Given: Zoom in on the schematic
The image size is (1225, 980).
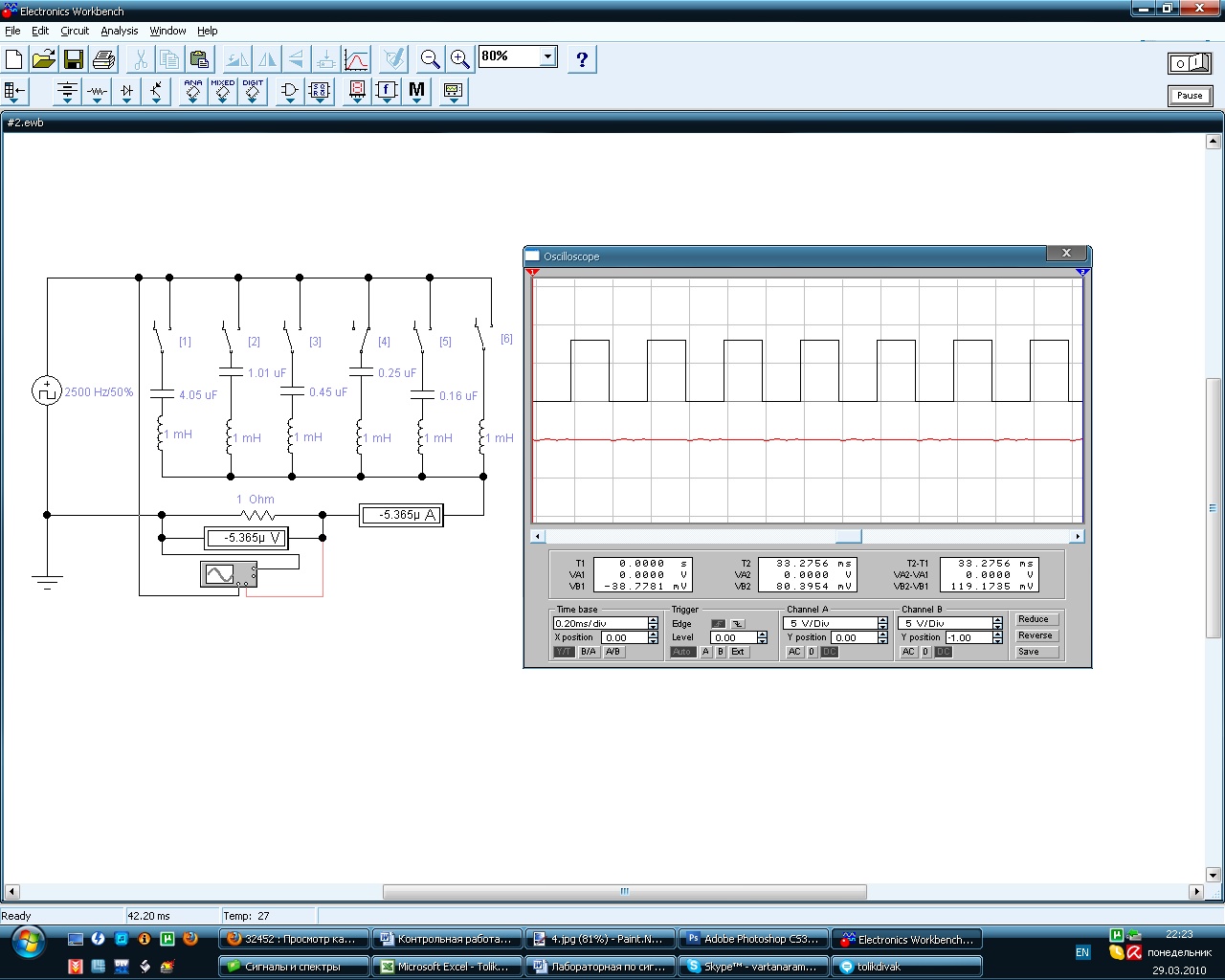Looking at the screenshot, I should (x=460, y=59).
